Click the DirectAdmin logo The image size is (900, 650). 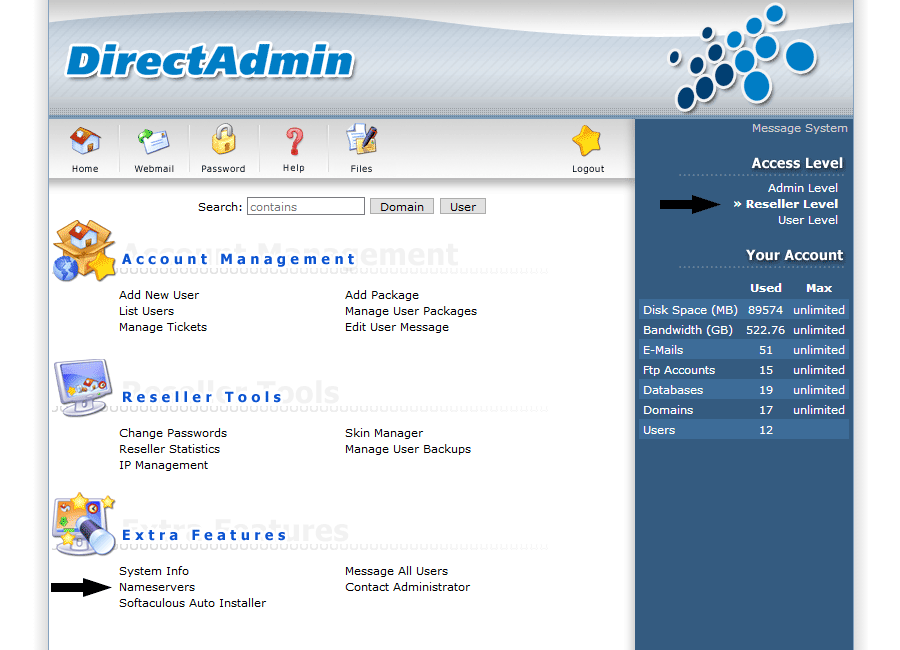coord(210,60)
